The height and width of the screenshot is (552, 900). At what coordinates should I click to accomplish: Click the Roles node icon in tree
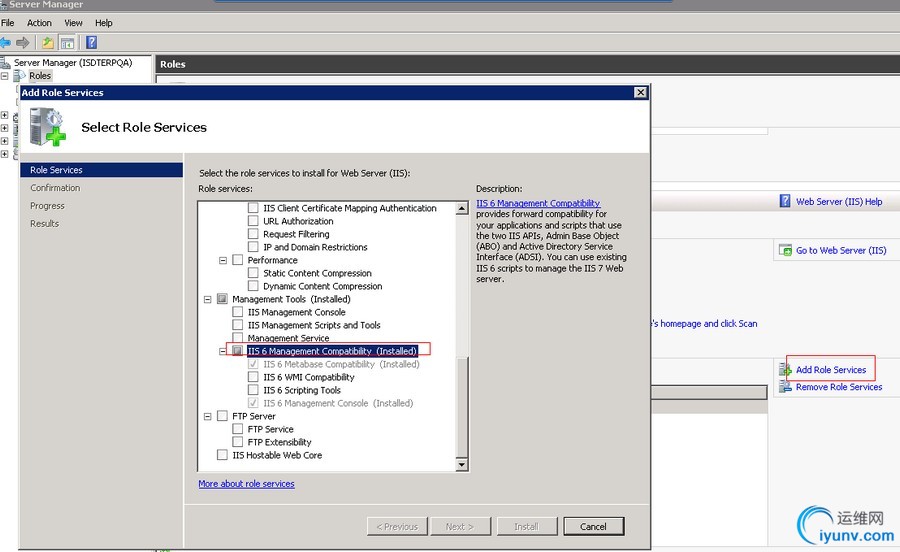click(19, 75)
